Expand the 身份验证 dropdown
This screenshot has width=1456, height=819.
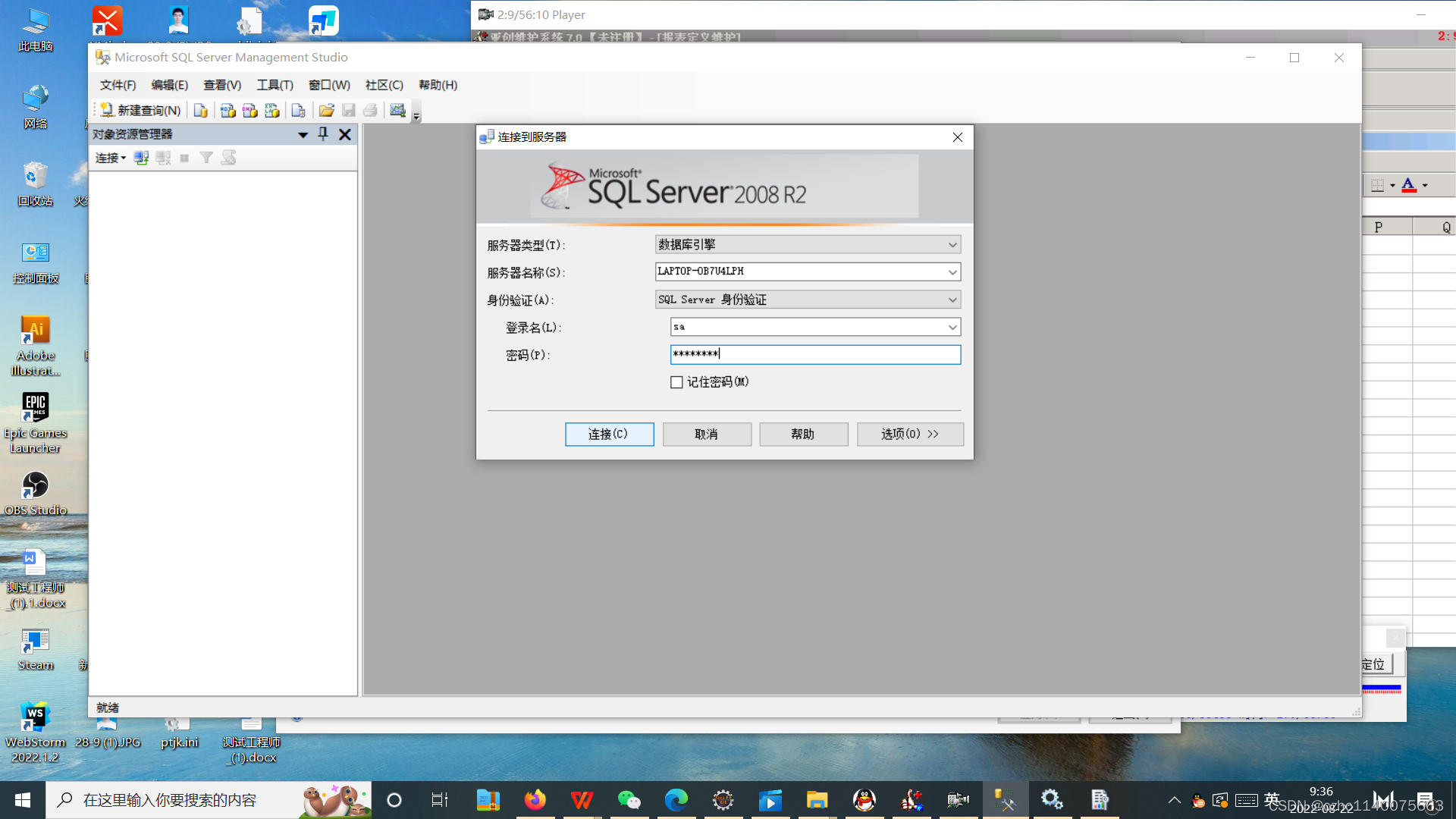coord(952,300)
